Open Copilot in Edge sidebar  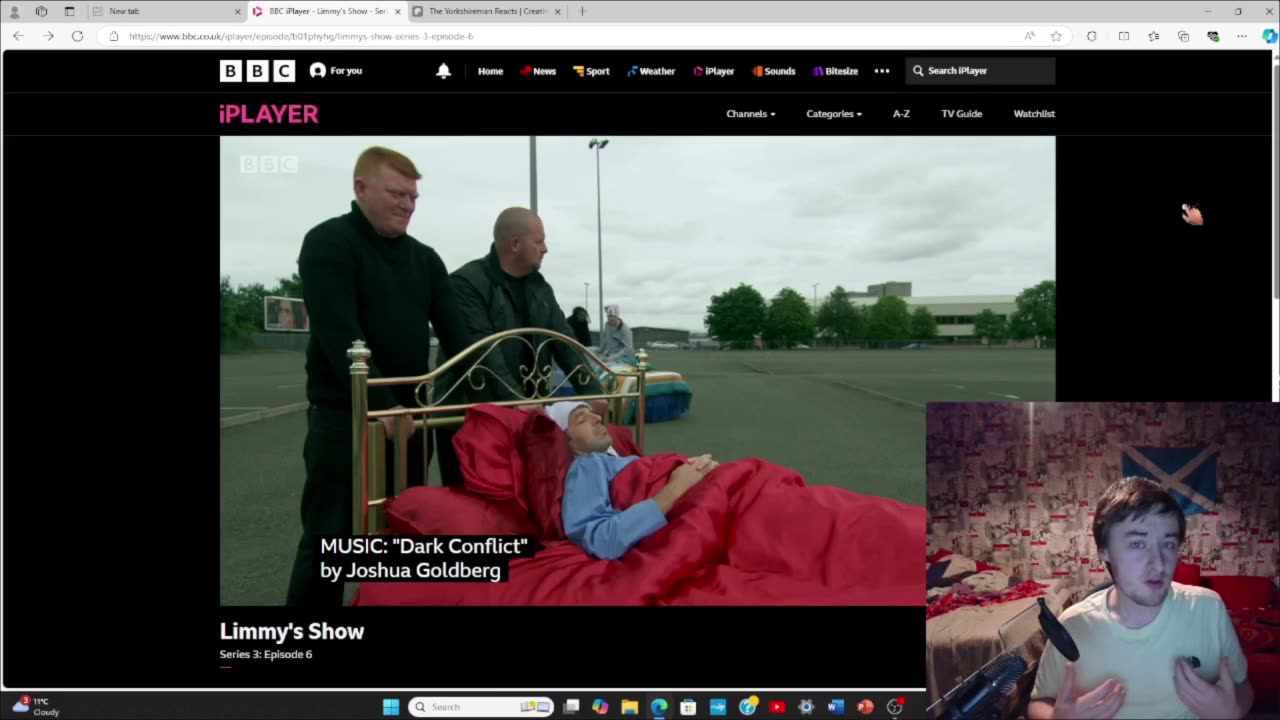click(x=1269, y=36)
